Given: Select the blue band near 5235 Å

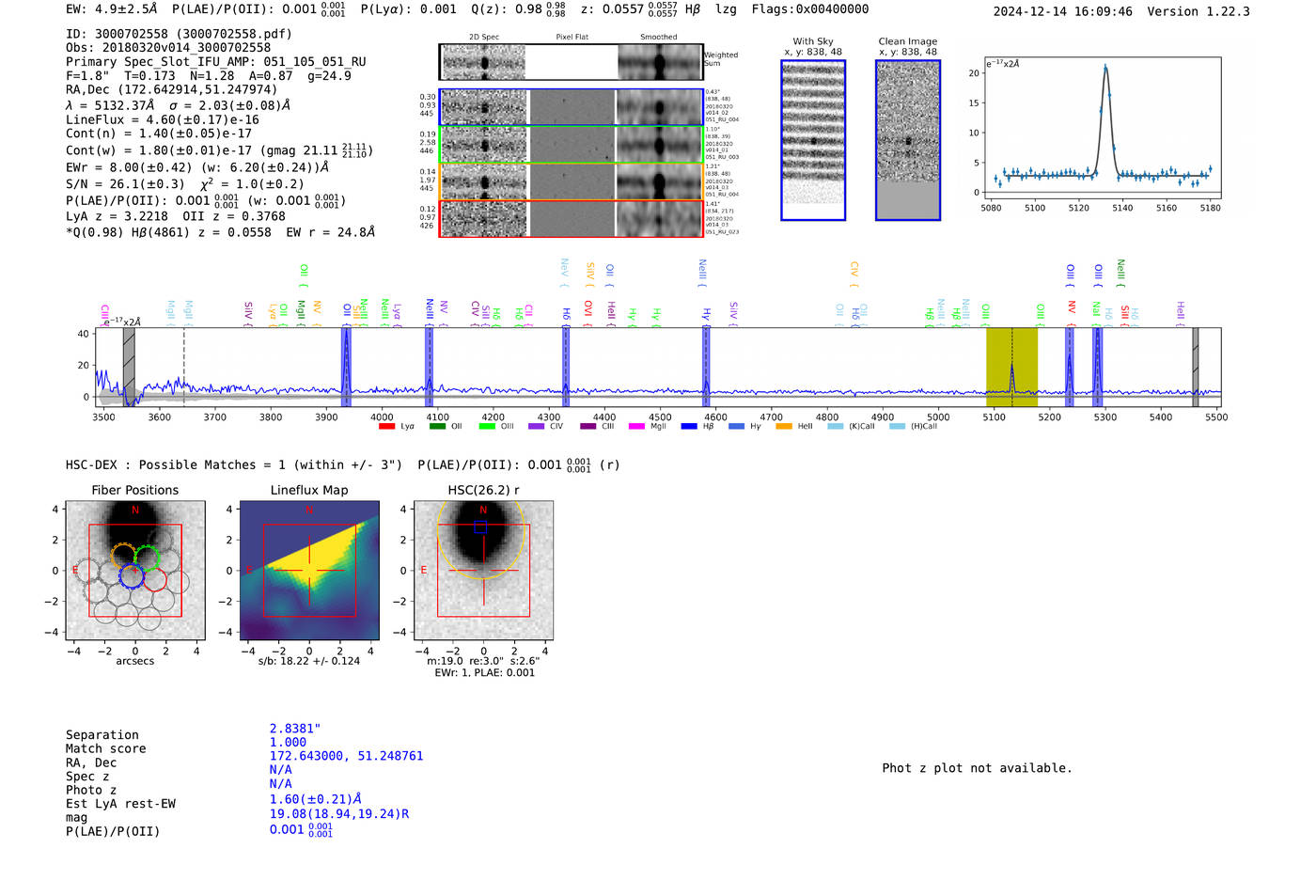Looking at the screenshot, I should click(1070, 367).
